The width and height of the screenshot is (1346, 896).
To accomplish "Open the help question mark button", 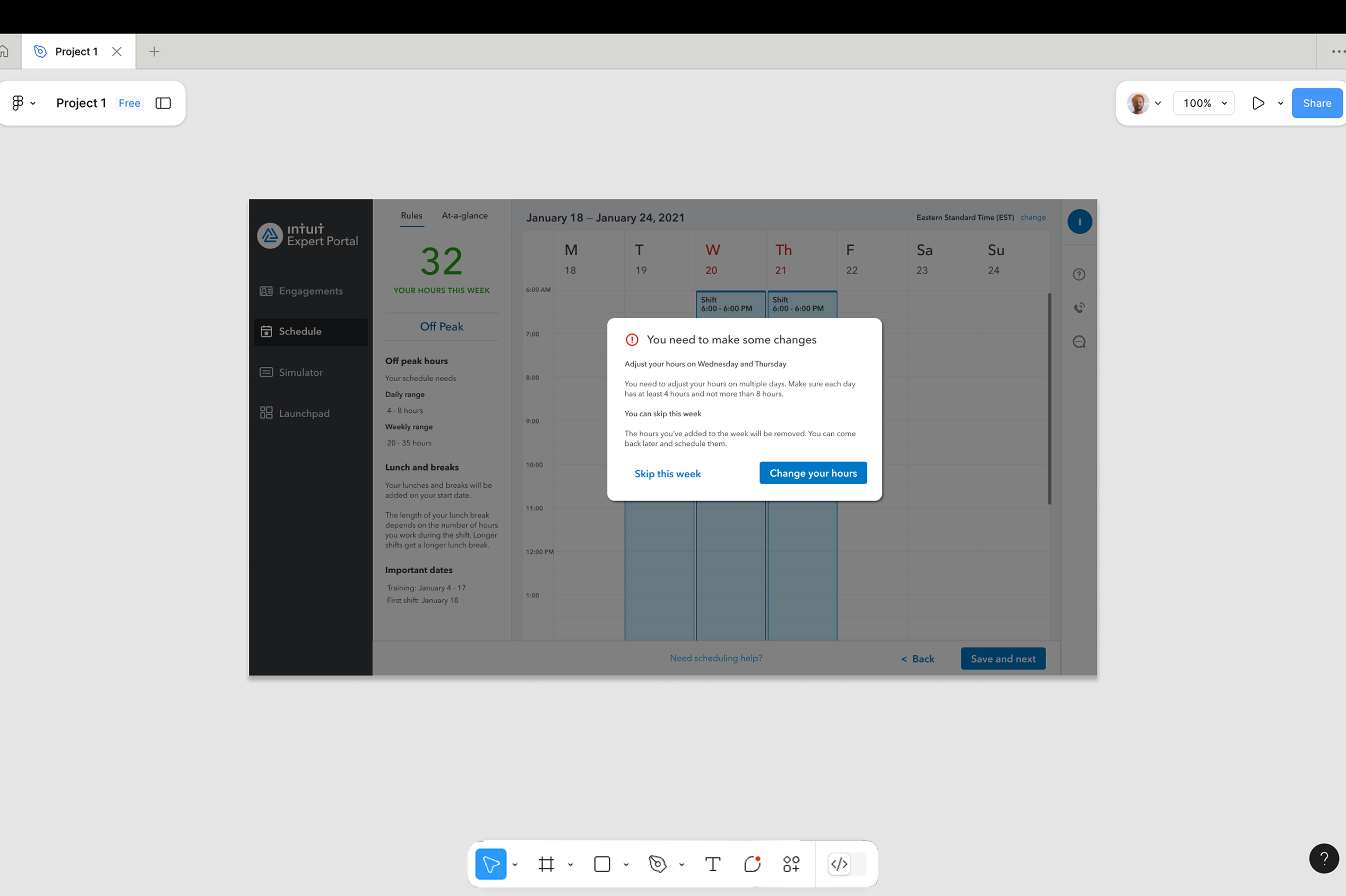I will (x=1323, y=858).
